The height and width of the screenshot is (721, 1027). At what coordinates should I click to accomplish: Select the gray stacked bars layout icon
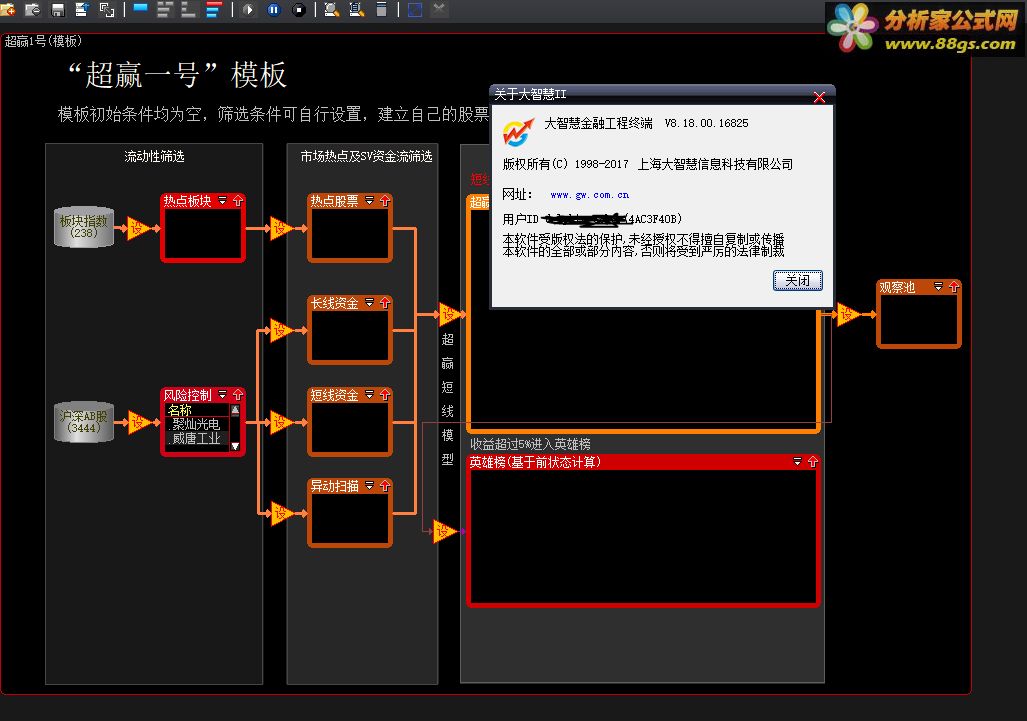(164, 9)
